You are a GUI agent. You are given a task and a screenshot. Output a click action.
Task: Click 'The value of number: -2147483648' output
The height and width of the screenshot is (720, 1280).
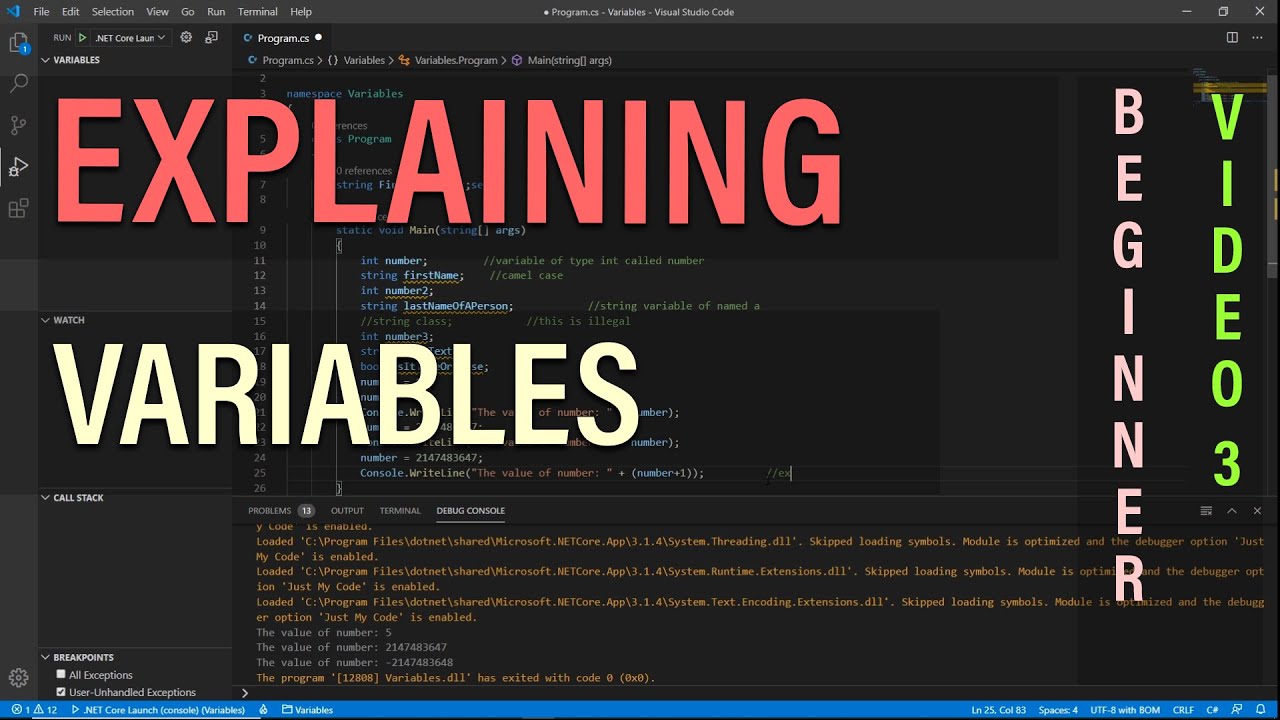tap(354, 662)
